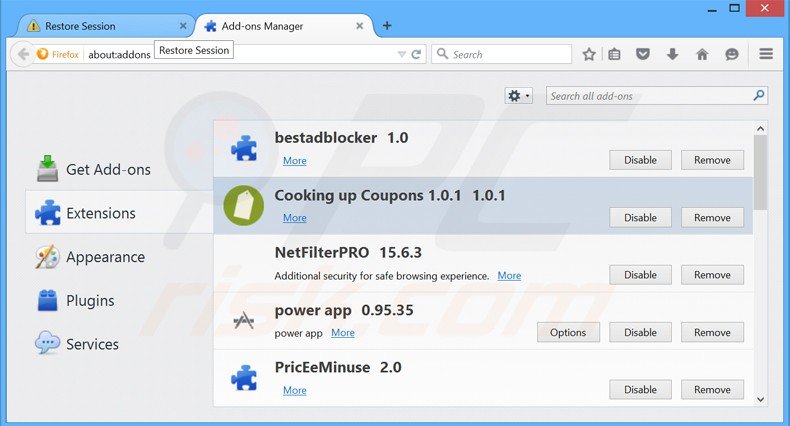Image resolution: width=790 pixels, height=426 pixels.
Task: Minimize the Firefox window
Action: 712,9
